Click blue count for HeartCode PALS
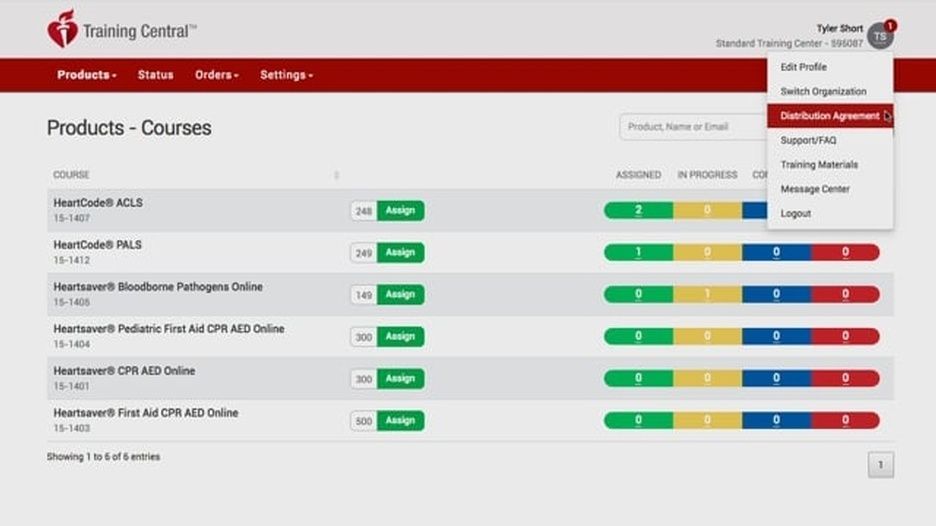 tap(776, 253)
